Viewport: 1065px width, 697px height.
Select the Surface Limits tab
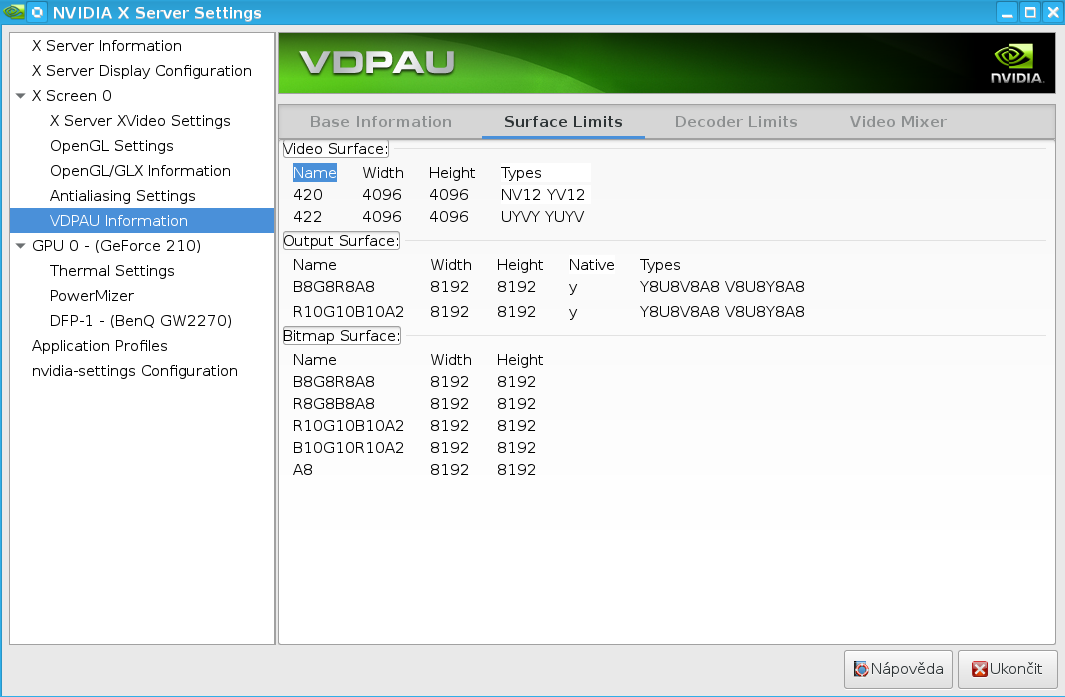[x=563, y=122]
